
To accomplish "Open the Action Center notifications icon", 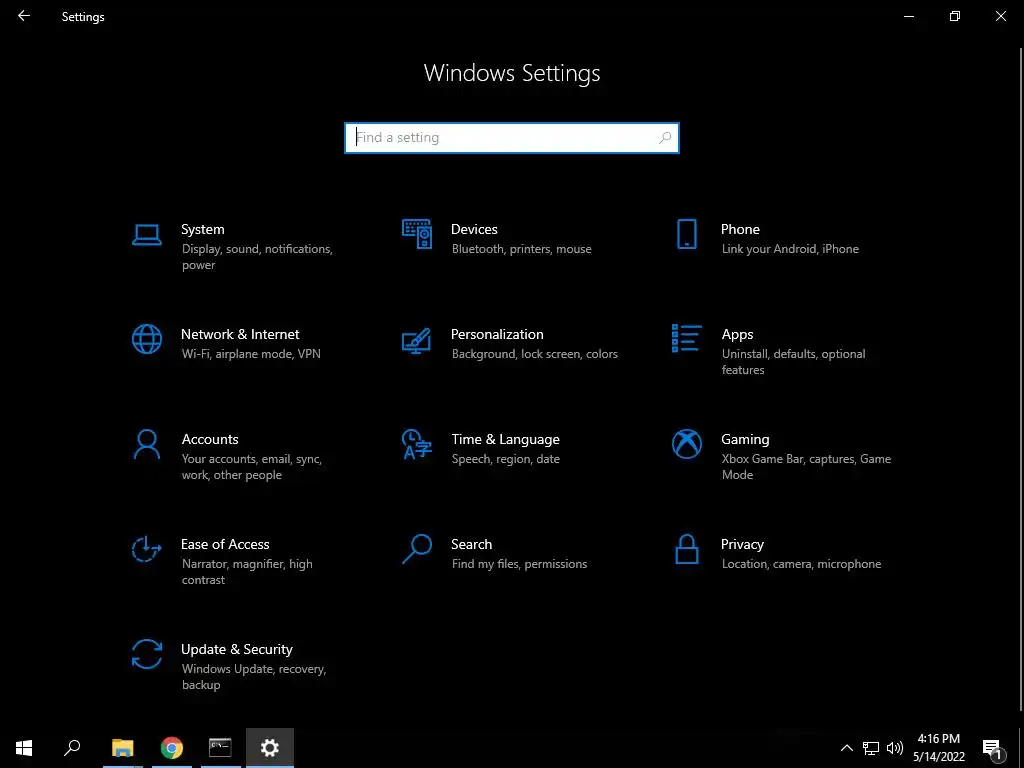I will point(993,750).
